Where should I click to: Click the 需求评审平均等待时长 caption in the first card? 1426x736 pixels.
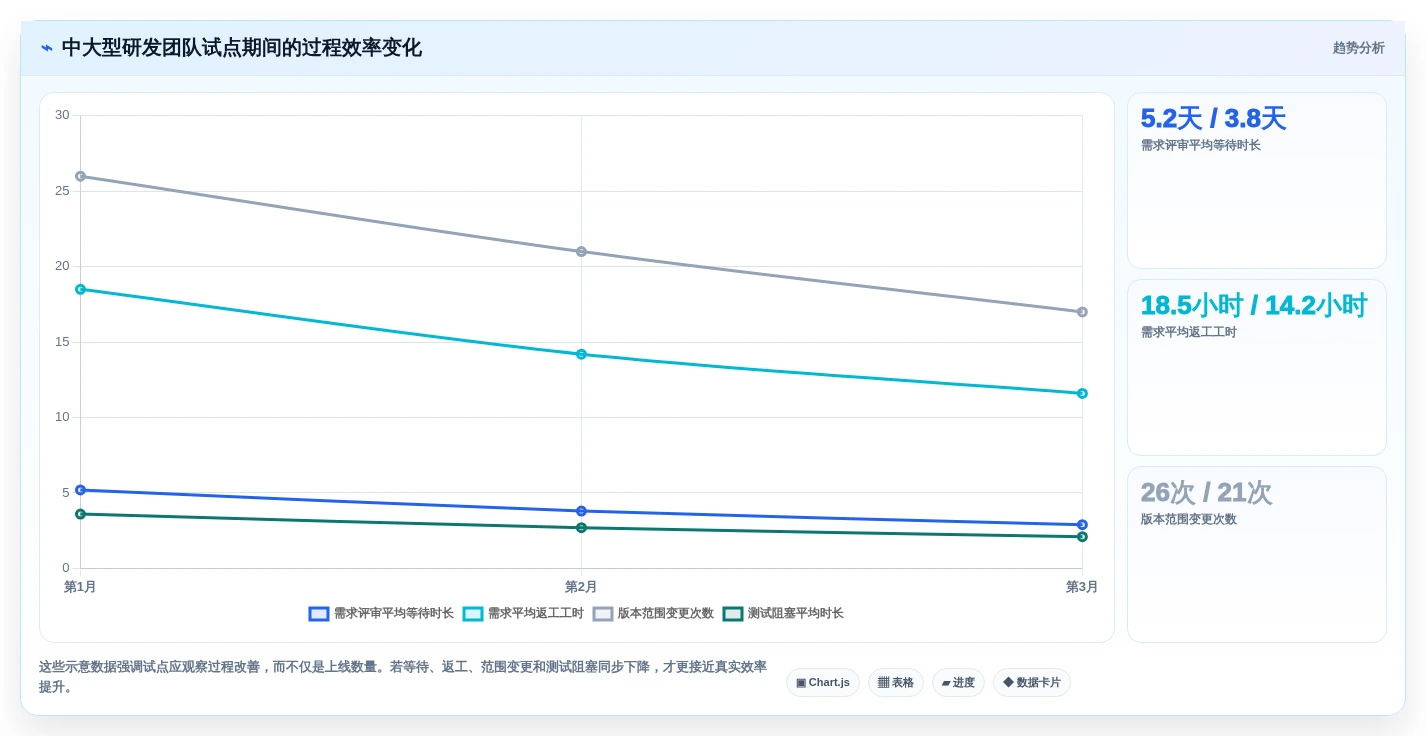coord(1201,145)
